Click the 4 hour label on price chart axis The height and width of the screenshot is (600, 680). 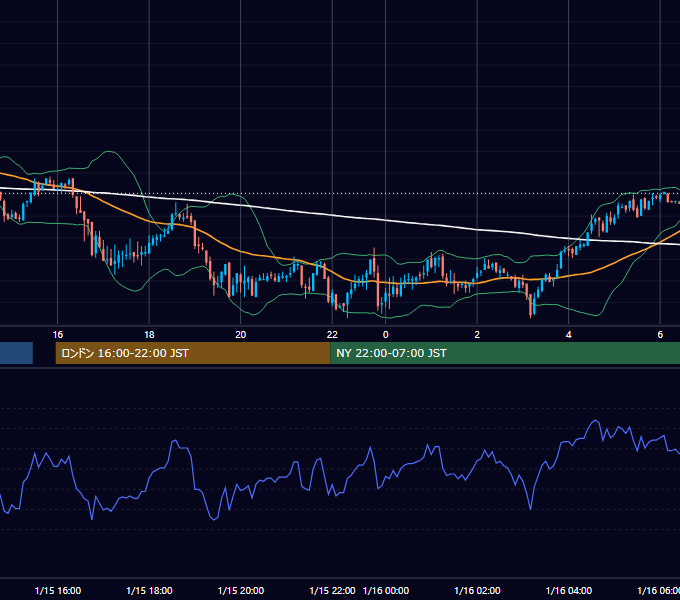(569, 335)
